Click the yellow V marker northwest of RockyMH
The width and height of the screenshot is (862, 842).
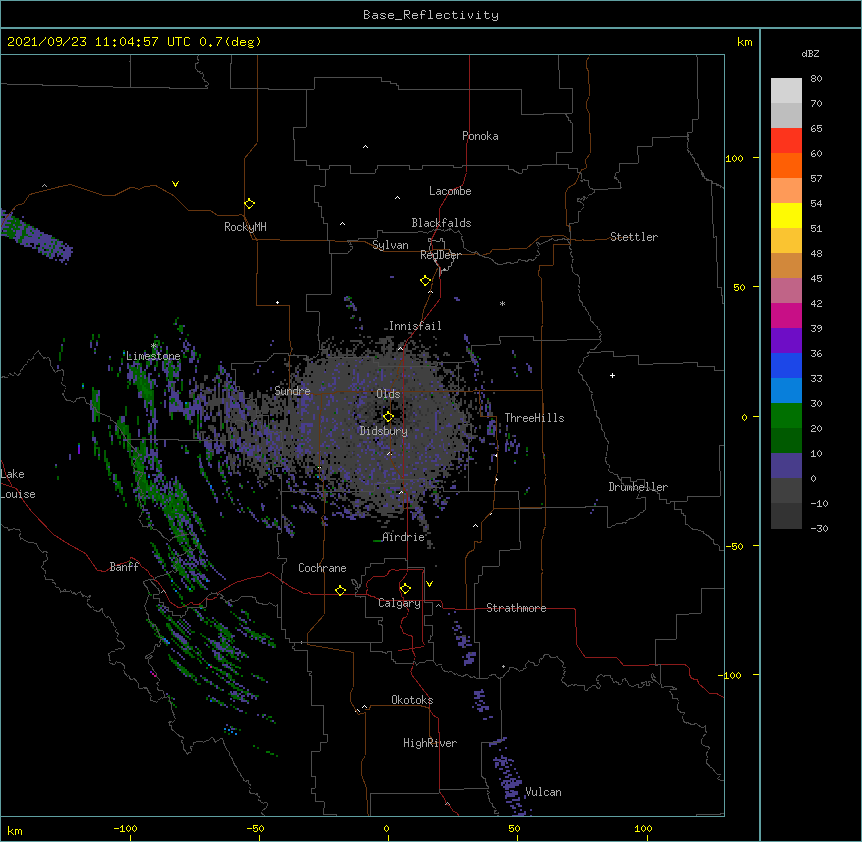(175, 184)
